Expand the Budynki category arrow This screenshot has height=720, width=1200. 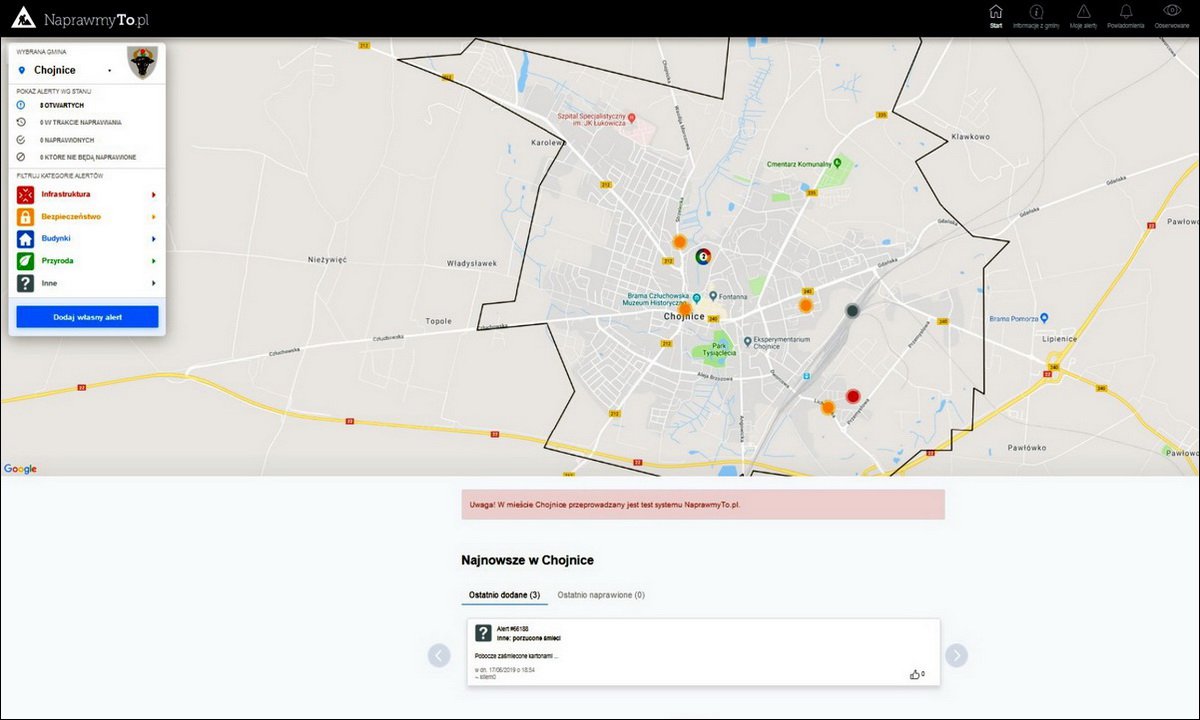pos(153,239)
